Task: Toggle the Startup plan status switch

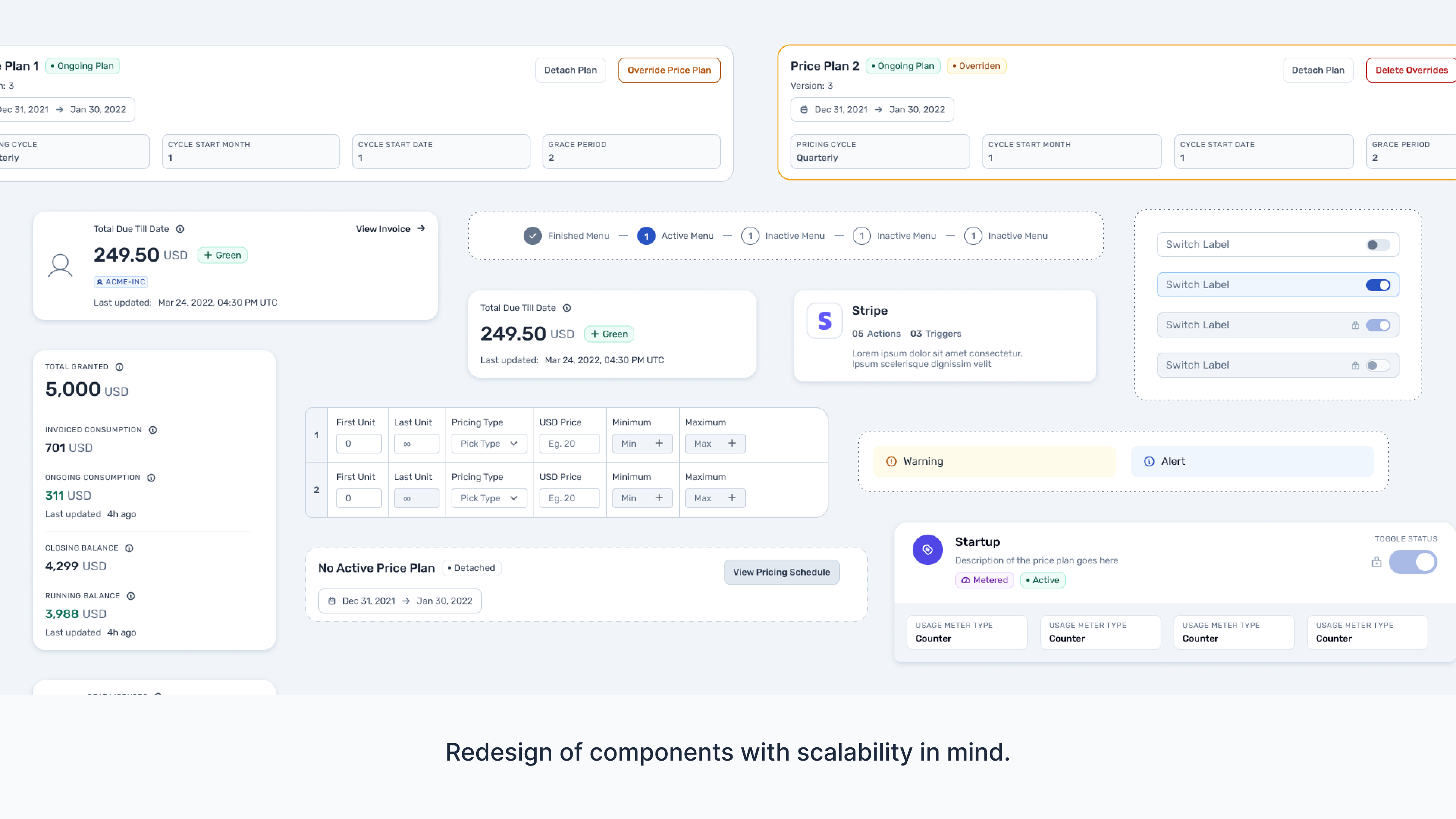Action: (x=1412, y=562)
